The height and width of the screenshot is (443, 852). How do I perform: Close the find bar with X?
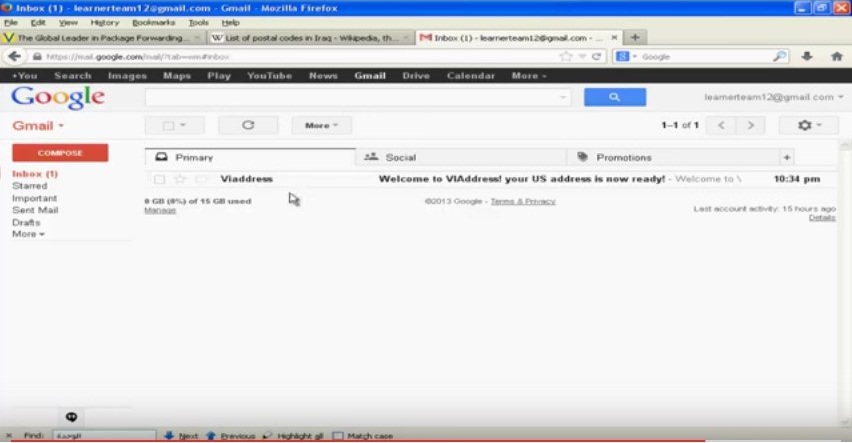(x=9, y=435)
